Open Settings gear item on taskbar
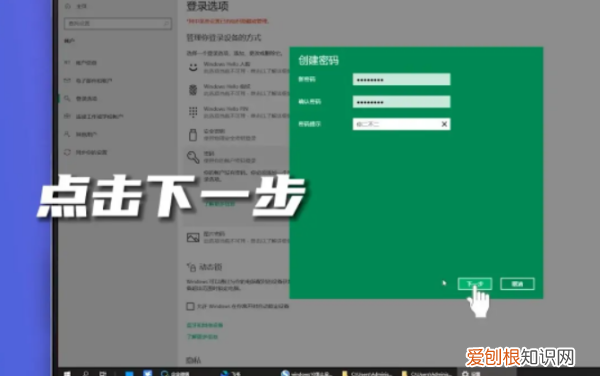 471,373
